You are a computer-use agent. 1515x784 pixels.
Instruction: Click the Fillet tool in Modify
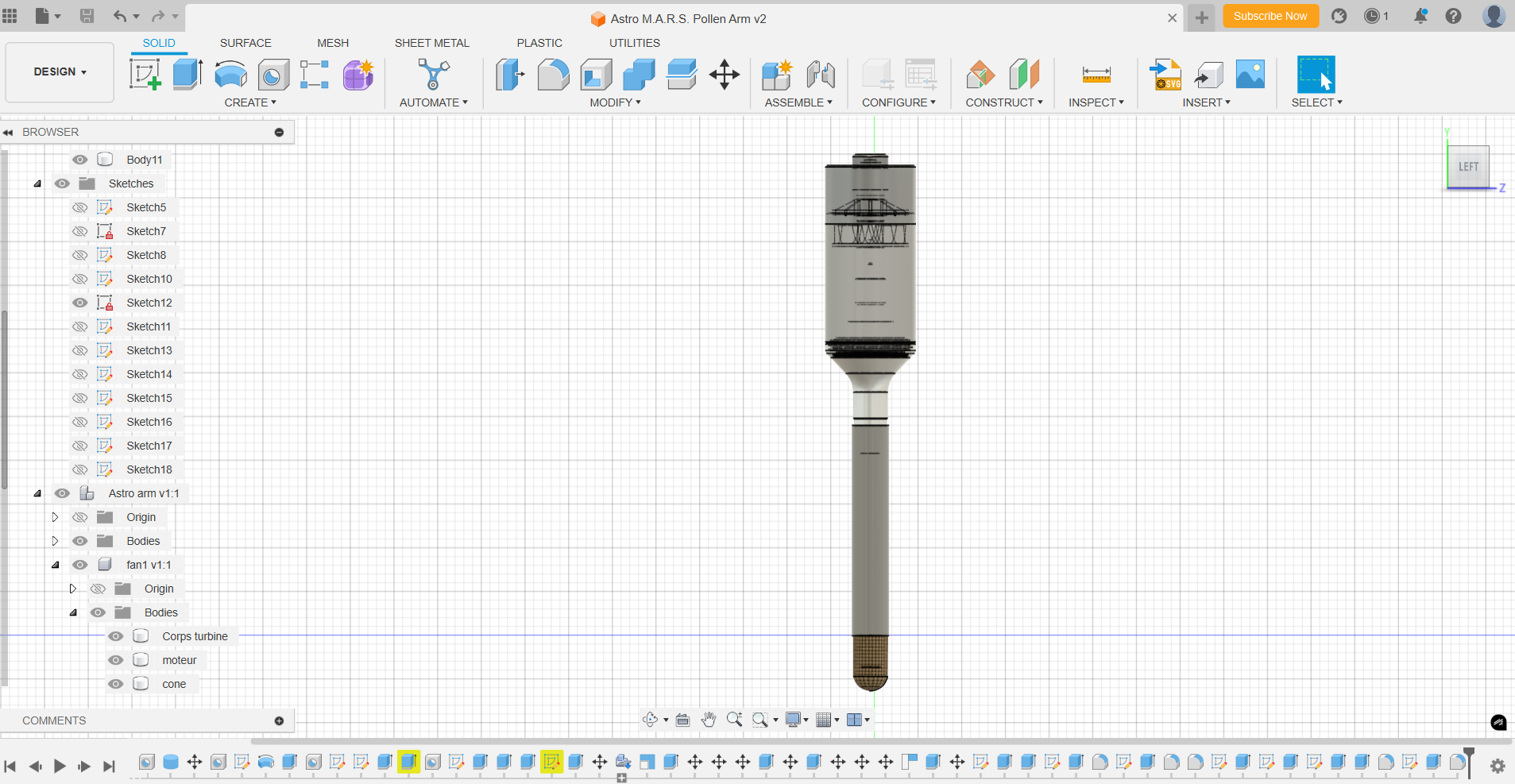click(553, 75)
